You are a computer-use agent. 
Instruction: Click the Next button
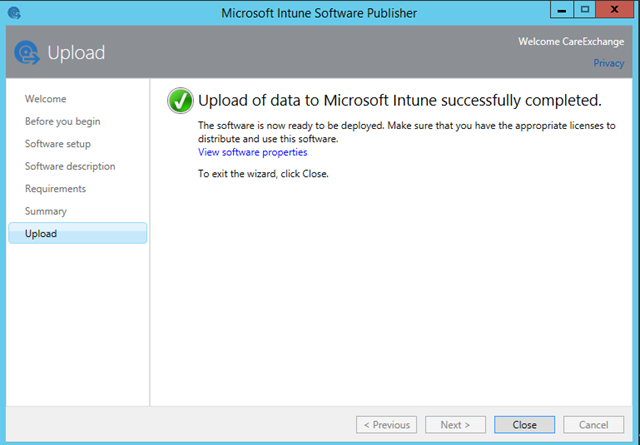click(456, 425)
